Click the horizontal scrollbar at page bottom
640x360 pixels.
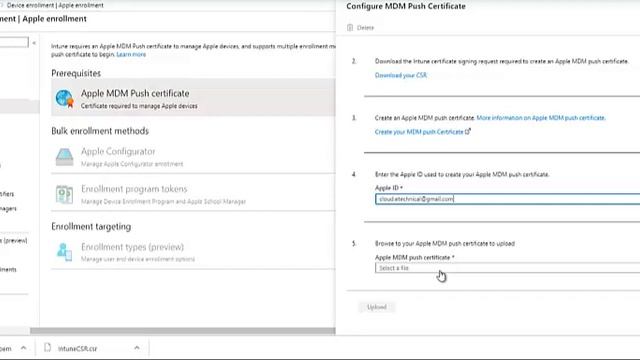coord(182,331)
